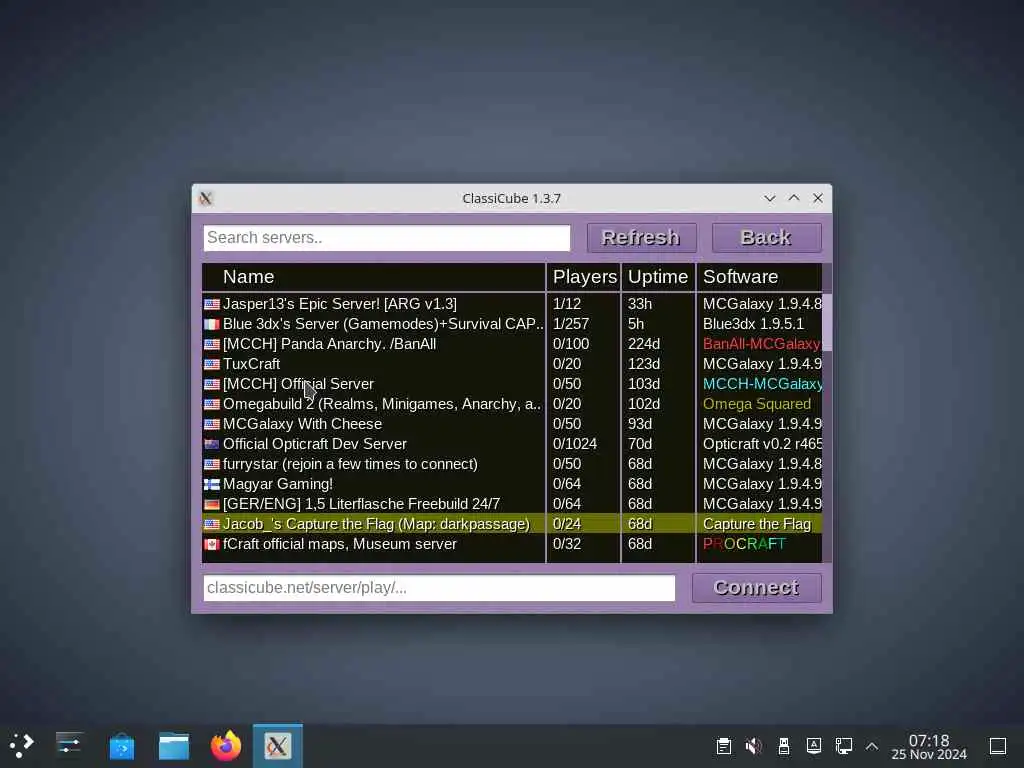Open the Dolphin file manager taskbar icon

tap(174, 746)
